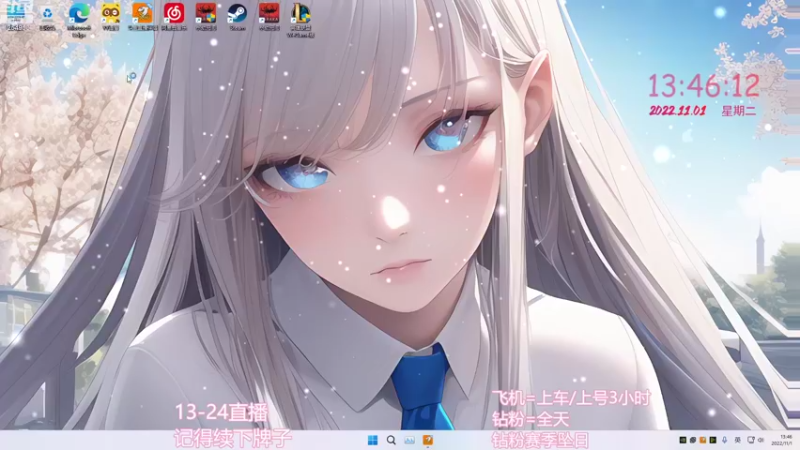
Task: Click the microphone tray icon
Action: pyautogui.click(x=724, y=440)
